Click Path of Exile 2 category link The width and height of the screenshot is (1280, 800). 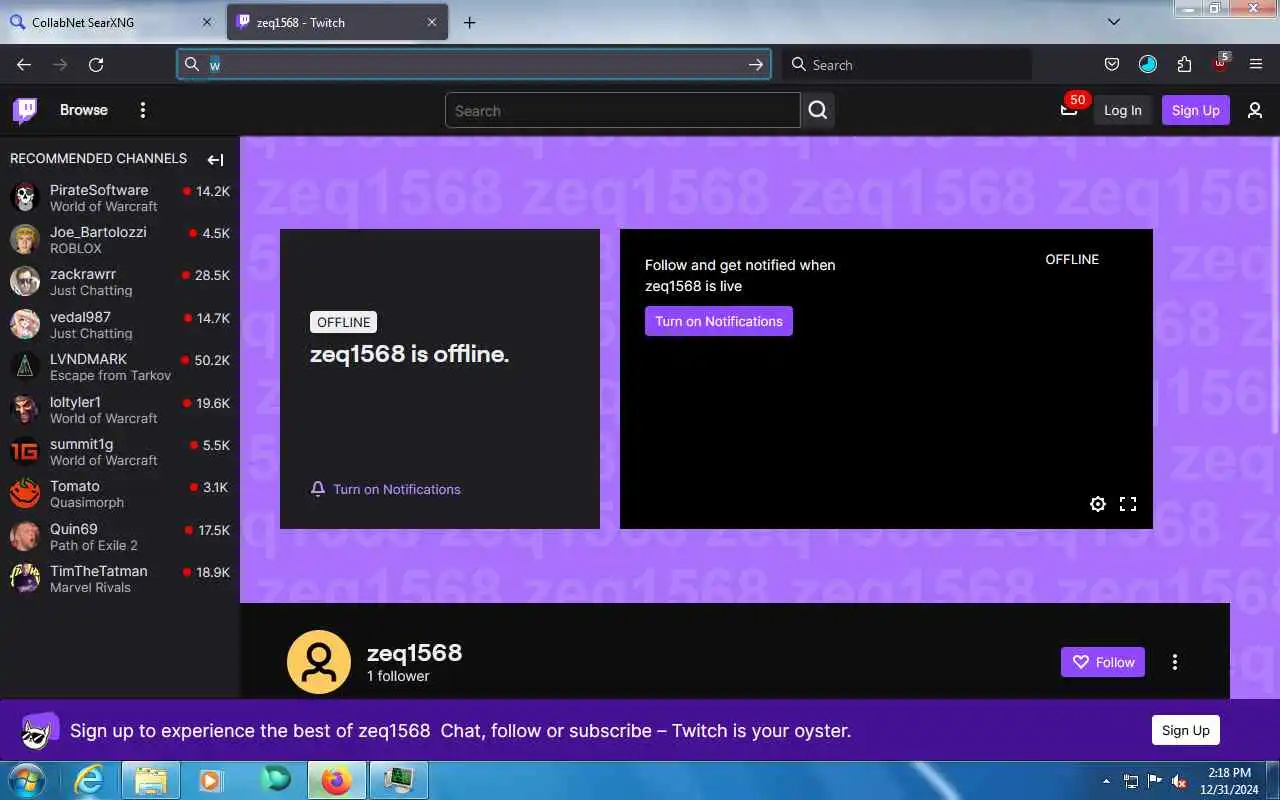[94, 545]
